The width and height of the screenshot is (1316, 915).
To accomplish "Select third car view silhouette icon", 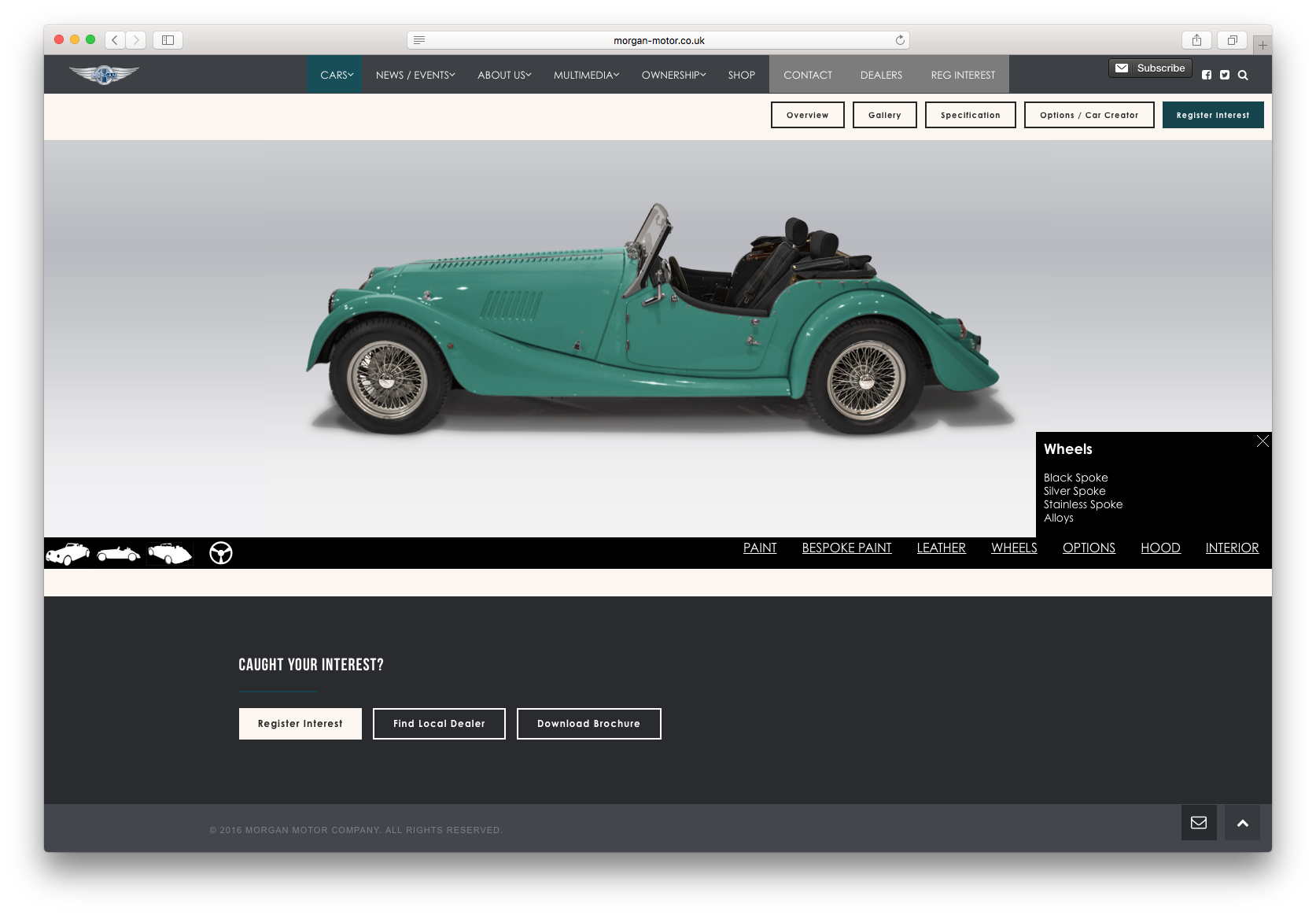I will coord(170,553).
